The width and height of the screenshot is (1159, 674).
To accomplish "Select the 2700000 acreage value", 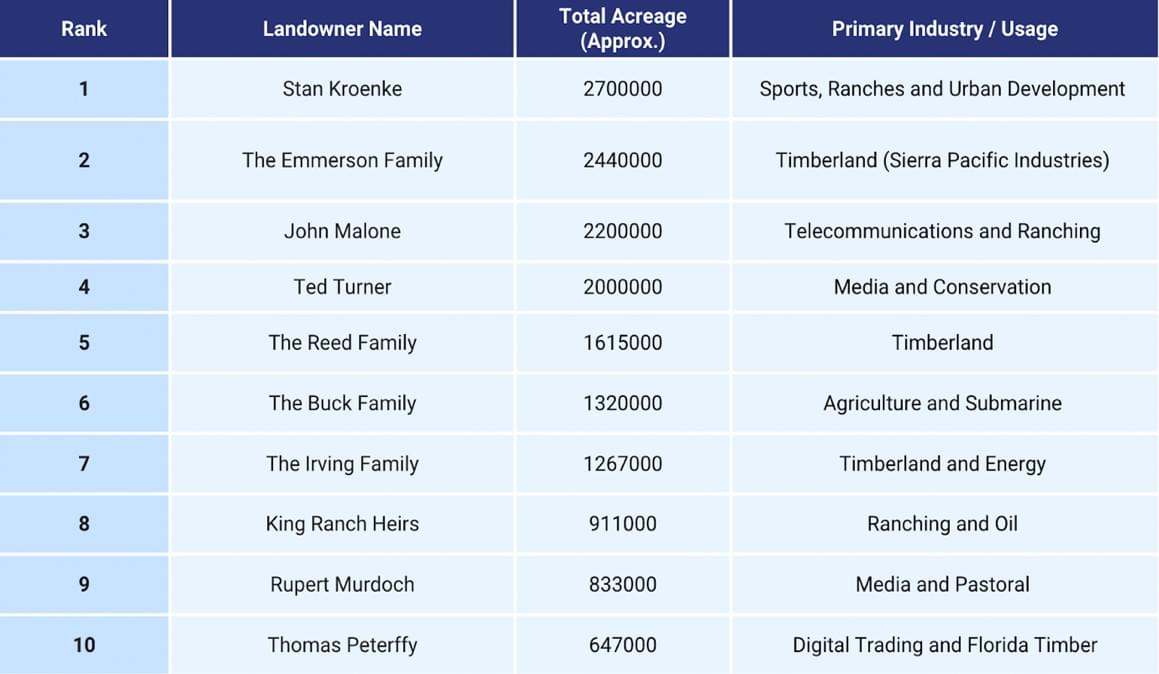I will (622, 89).
